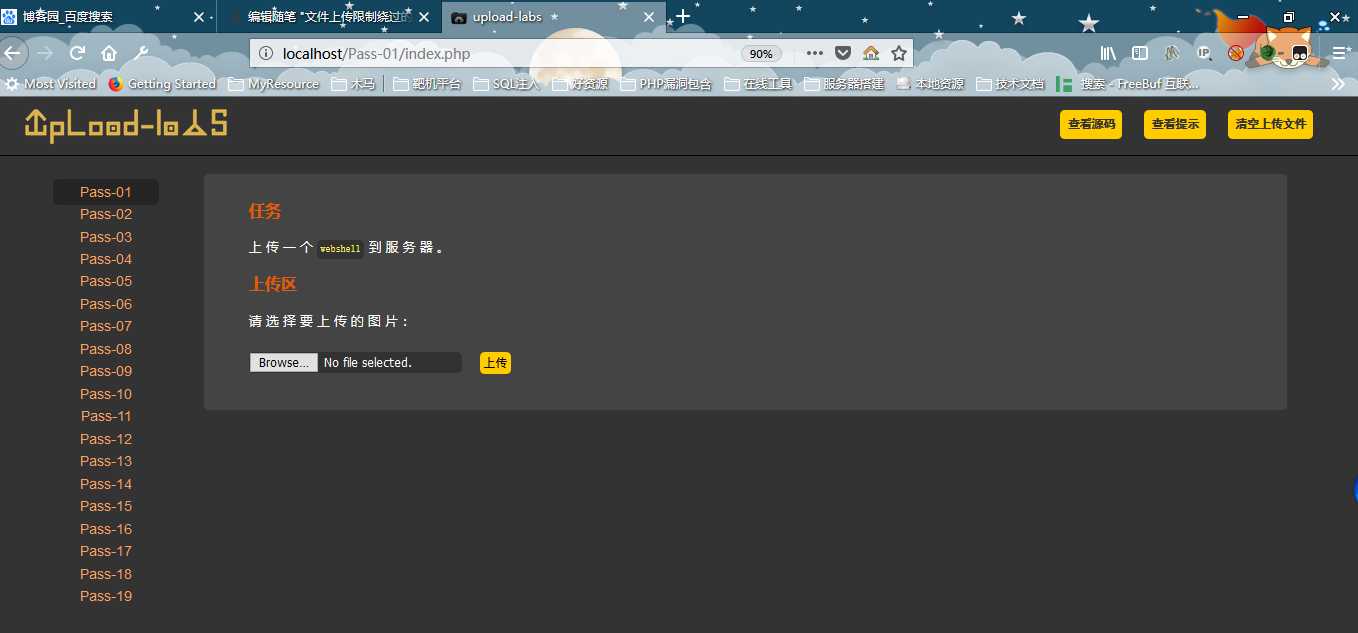
Task: Open page actions three-dots menu
Action: 814,53
